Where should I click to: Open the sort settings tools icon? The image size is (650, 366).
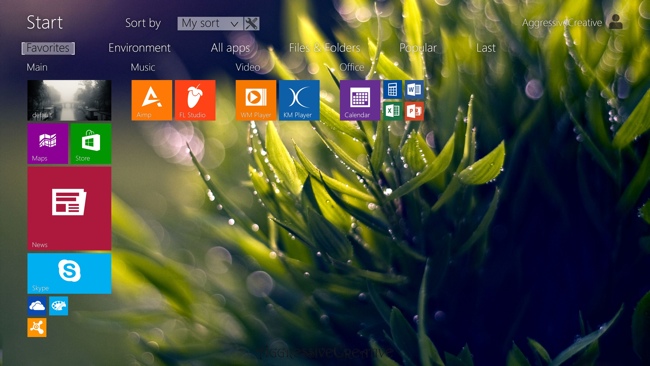click(251, 24)
